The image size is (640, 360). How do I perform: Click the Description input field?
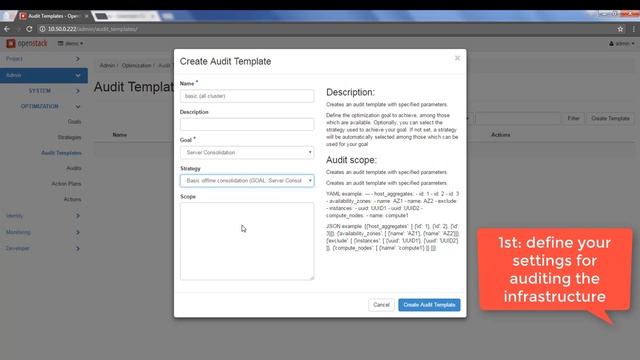(x=247, y=124)
